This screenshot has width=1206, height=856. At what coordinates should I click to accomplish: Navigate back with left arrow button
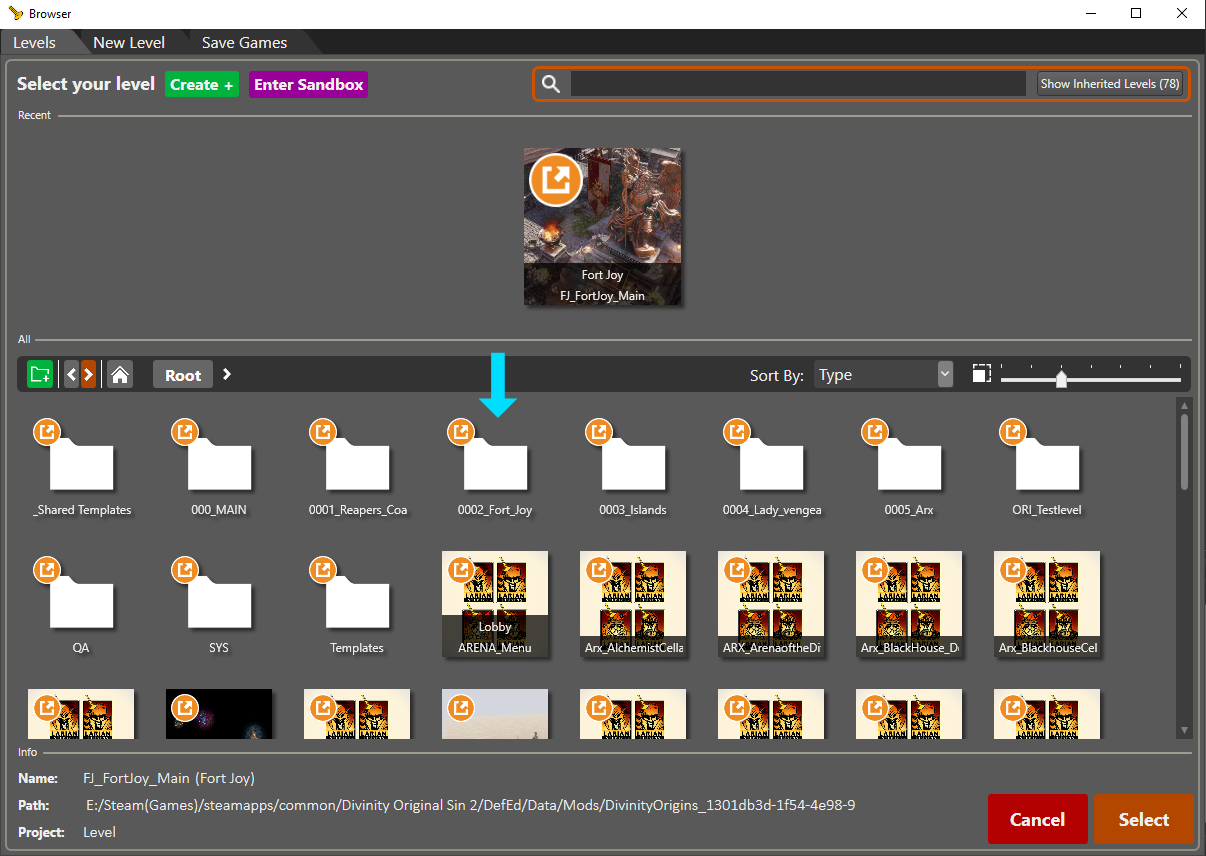(x=71, y=375)
